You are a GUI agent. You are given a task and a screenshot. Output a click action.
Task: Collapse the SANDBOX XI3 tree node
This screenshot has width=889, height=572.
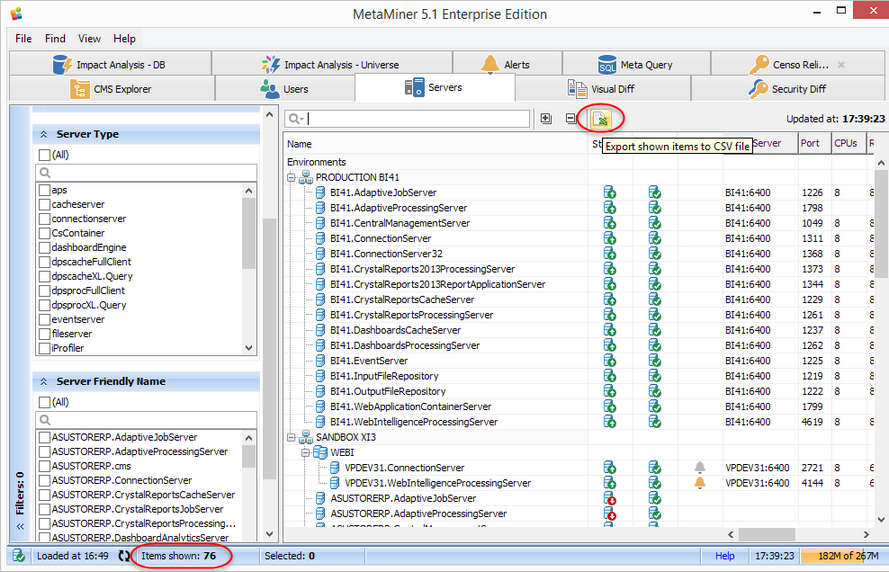tap(291, 437)
